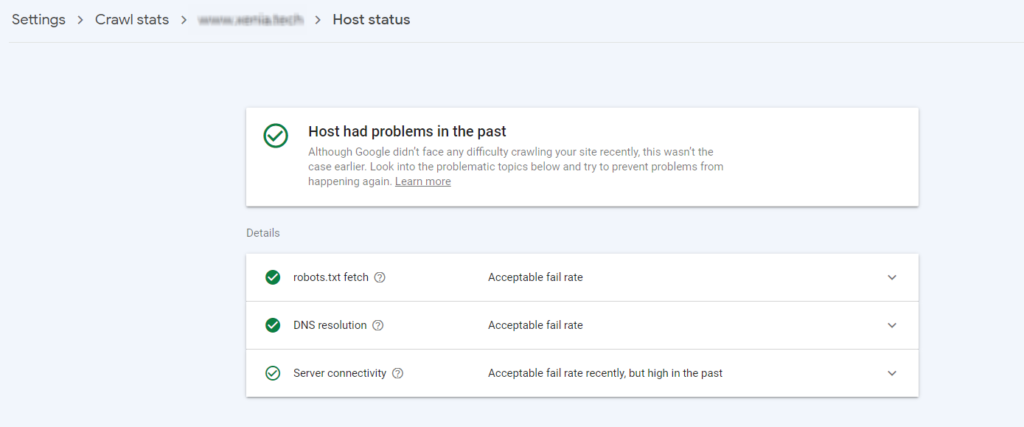Image resolution: width=1024 pixels, height=427 pixels.
Task: Click the Server connectivity row label
Action: tap(340, 373)
